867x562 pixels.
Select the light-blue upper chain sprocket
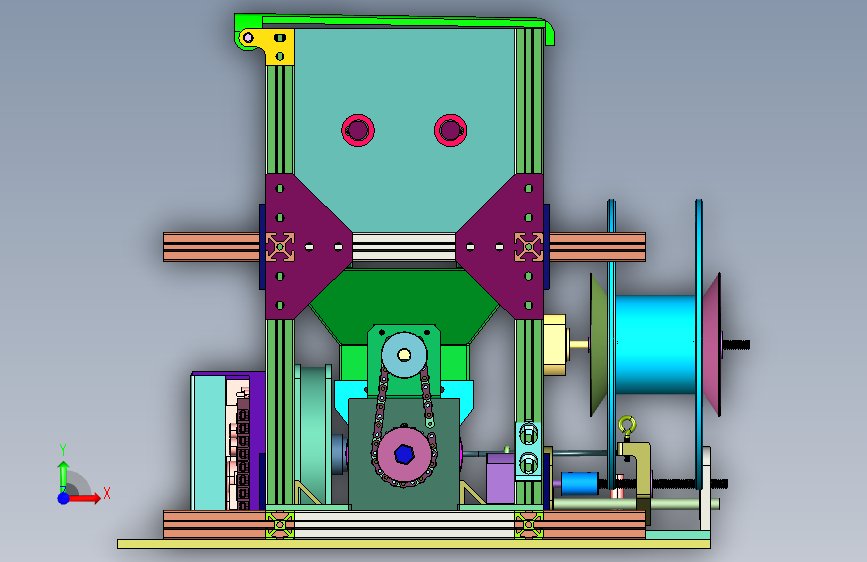pos(404,355)
